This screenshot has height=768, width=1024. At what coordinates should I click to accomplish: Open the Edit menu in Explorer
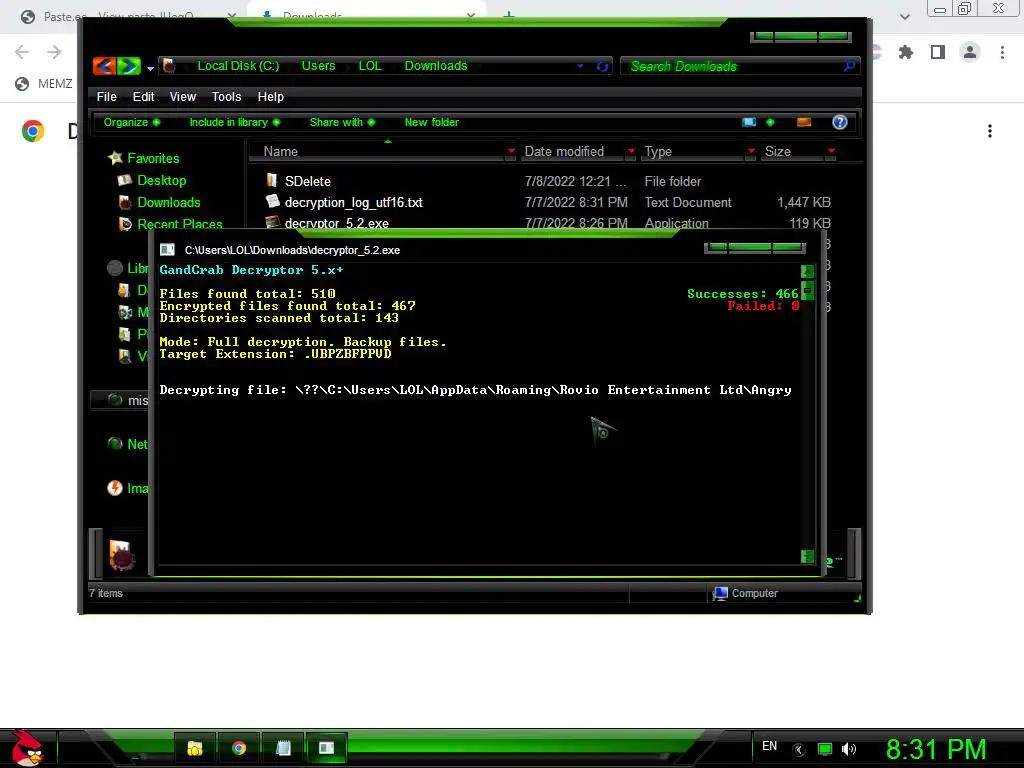tap(143, 97)
